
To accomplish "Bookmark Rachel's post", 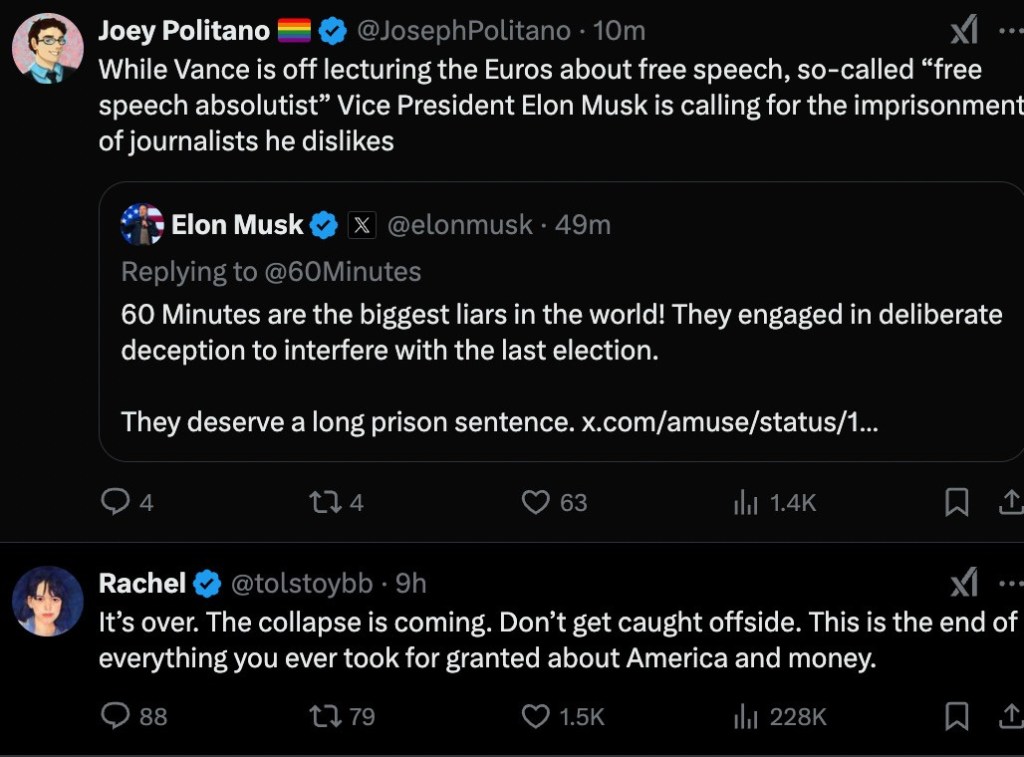I will pyautogui.click(x=957, y=716).
